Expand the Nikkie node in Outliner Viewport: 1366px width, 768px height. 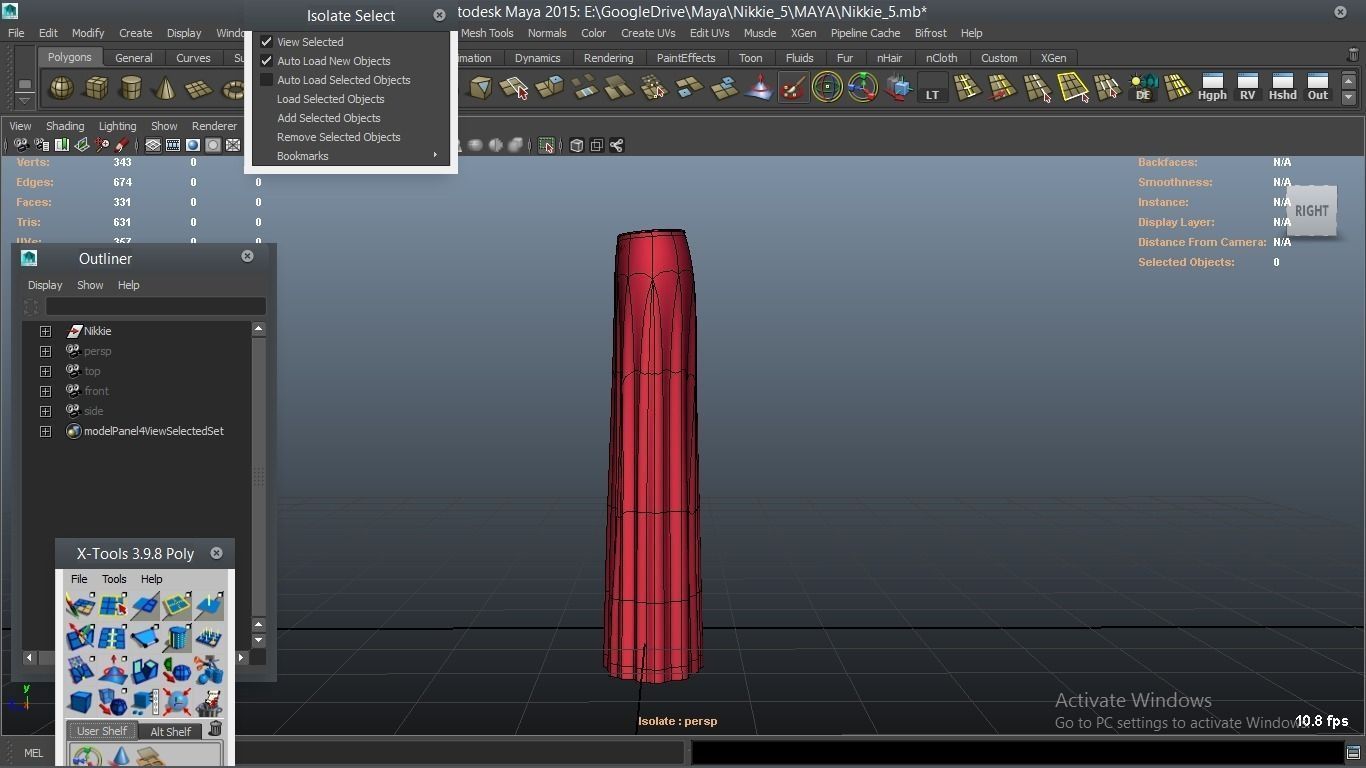pos(45,331)
